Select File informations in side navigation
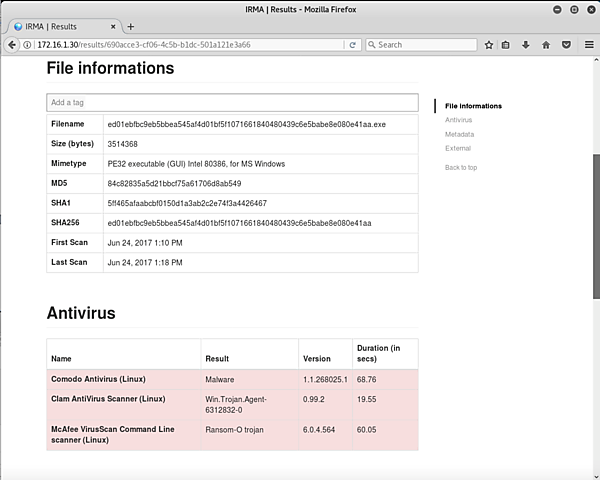This screenshot has height=480, width=600. (473, 106)
